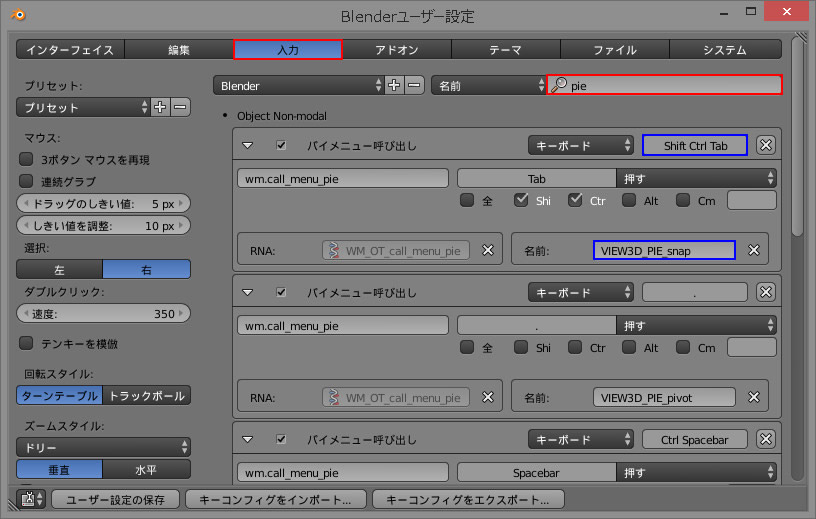Image resolution: width=816 pixels, height=519 pixels.
Task: Click the wm.call_menu_pie field for Spacebar
Action: point(343,472)
